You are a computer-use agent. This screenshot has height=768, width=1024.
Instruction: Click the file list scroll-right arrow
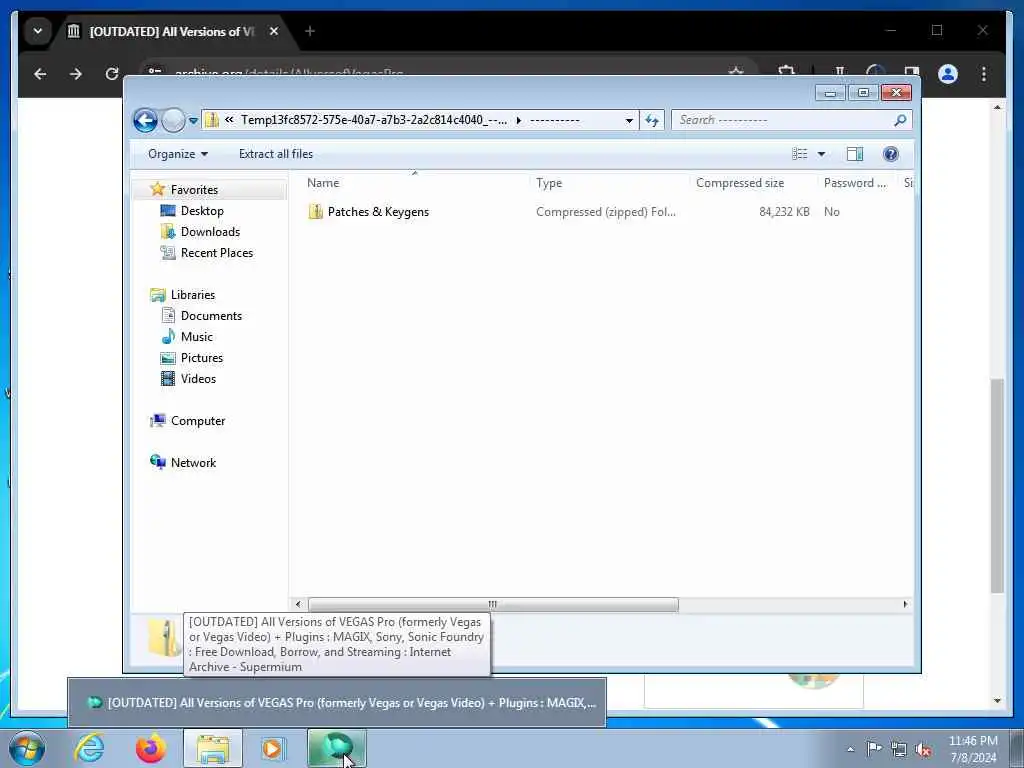click(x=905, y=604)
